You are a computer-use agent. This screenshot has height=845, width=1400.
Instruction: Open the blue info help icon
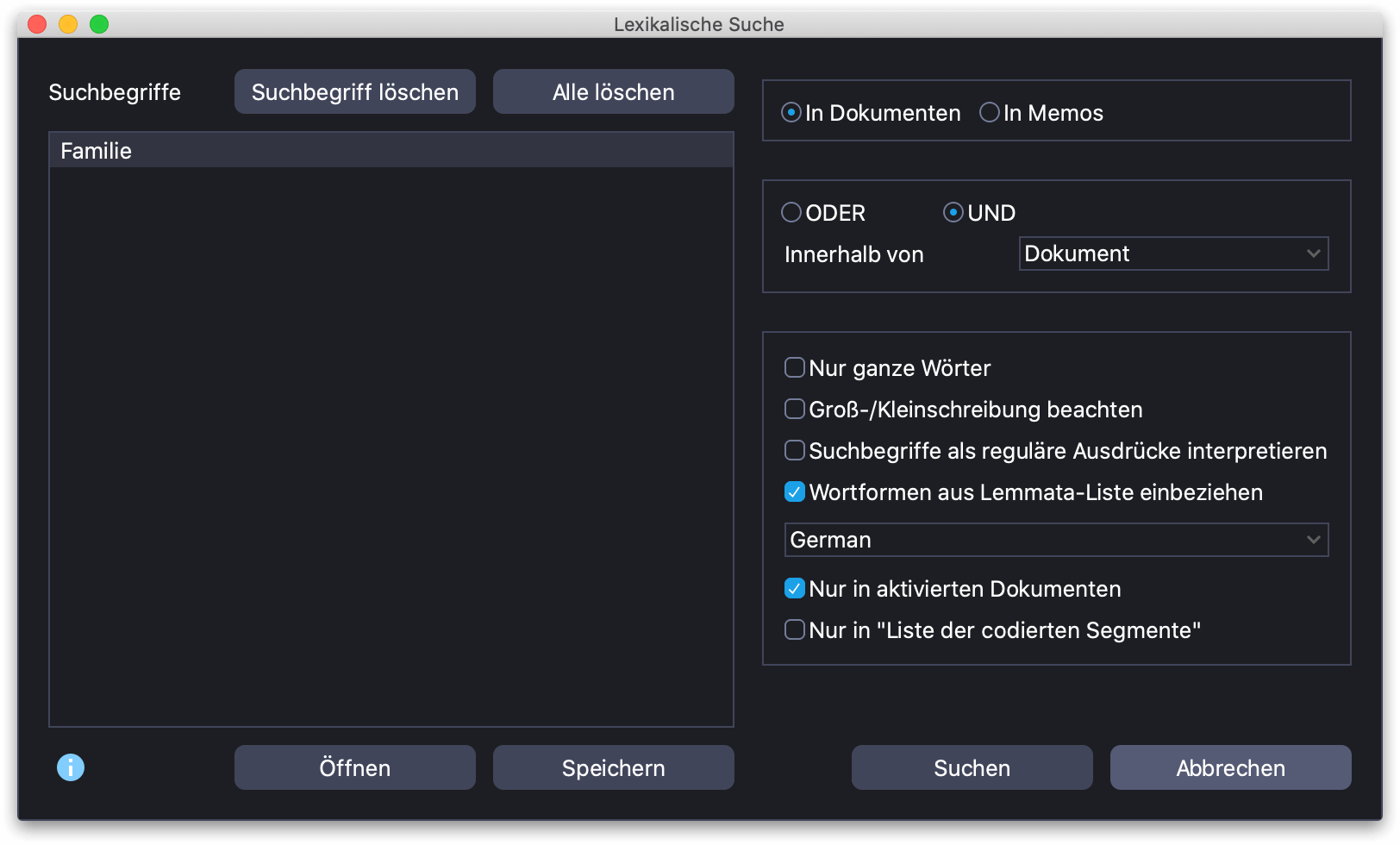click(71, 767)
